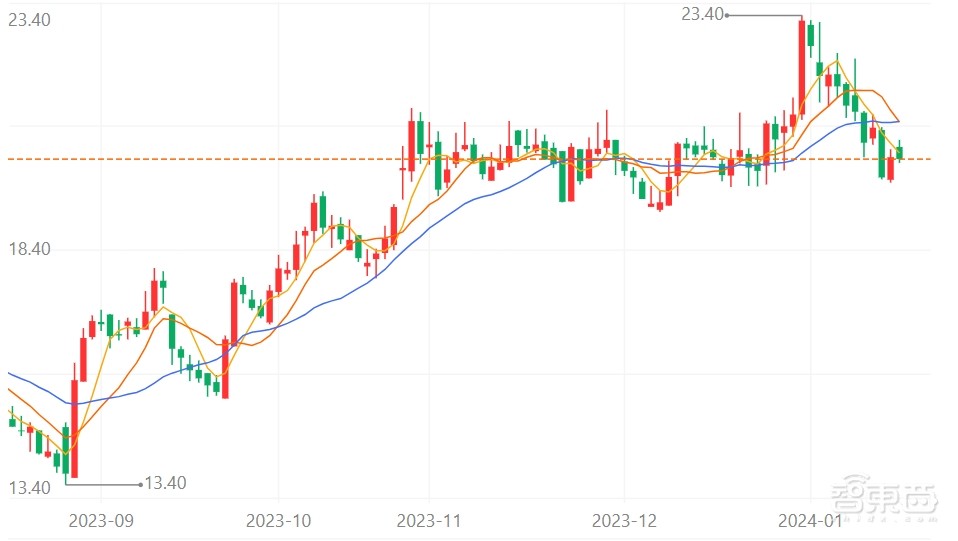
Task: Click the orange dashed horizontal price line
Action: coord(300,159)
